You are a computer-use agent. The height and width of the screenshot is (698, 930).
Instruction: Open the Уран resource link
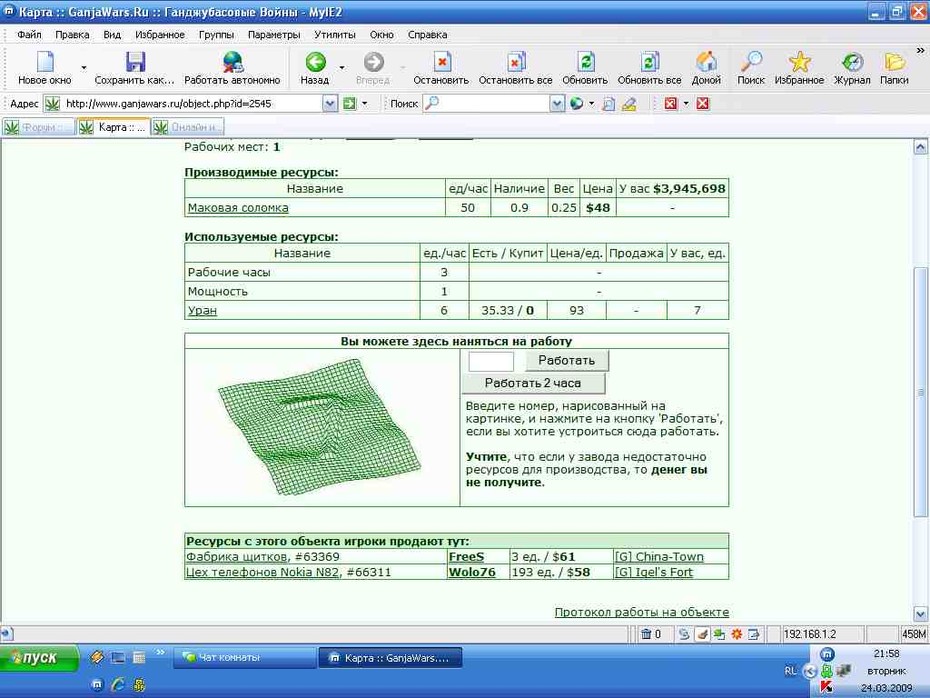coord(202,311)
